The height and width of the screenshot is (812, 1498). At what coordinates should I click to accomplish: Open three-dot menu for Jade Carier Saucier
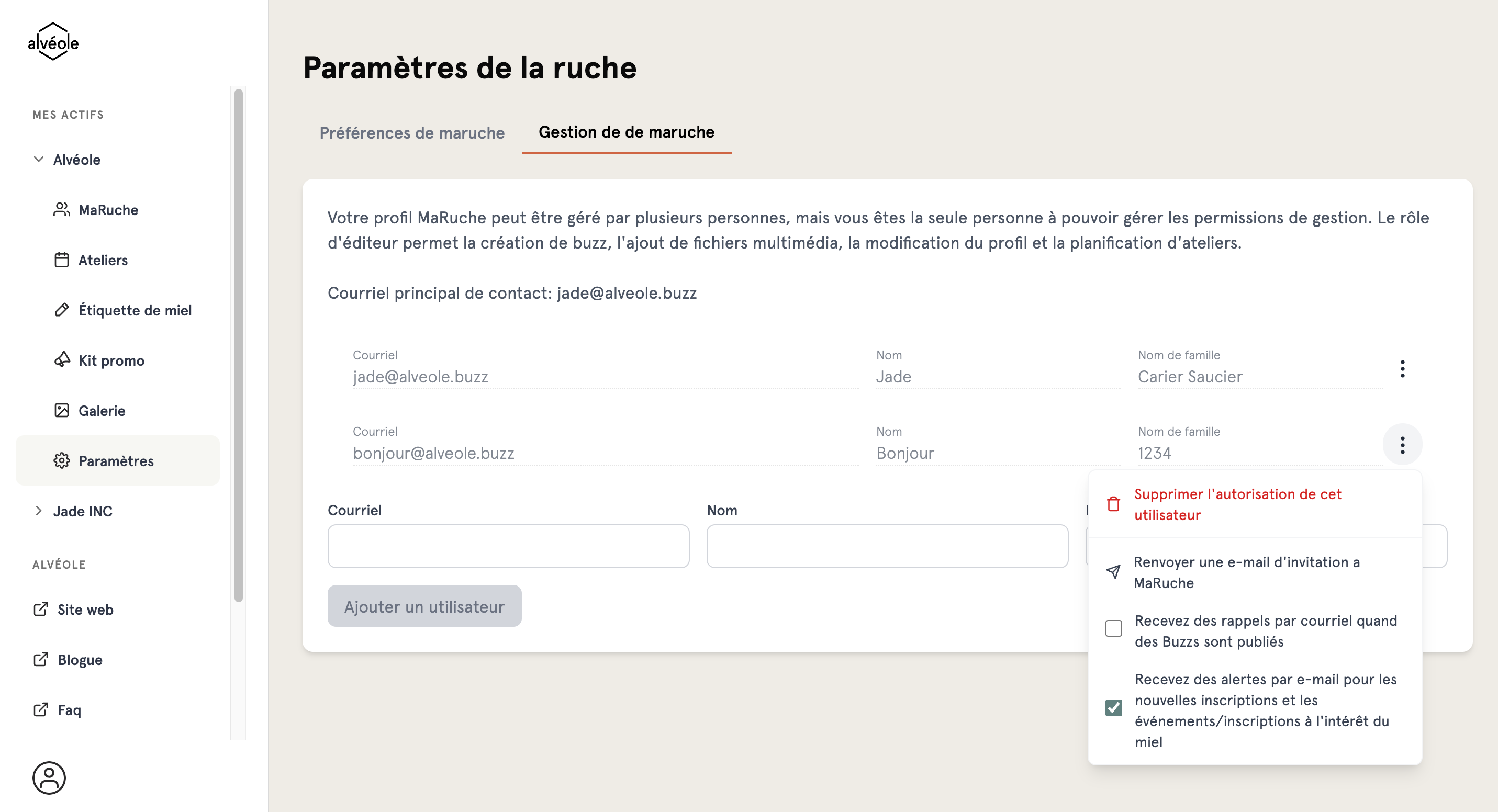tap(1402, 368)
